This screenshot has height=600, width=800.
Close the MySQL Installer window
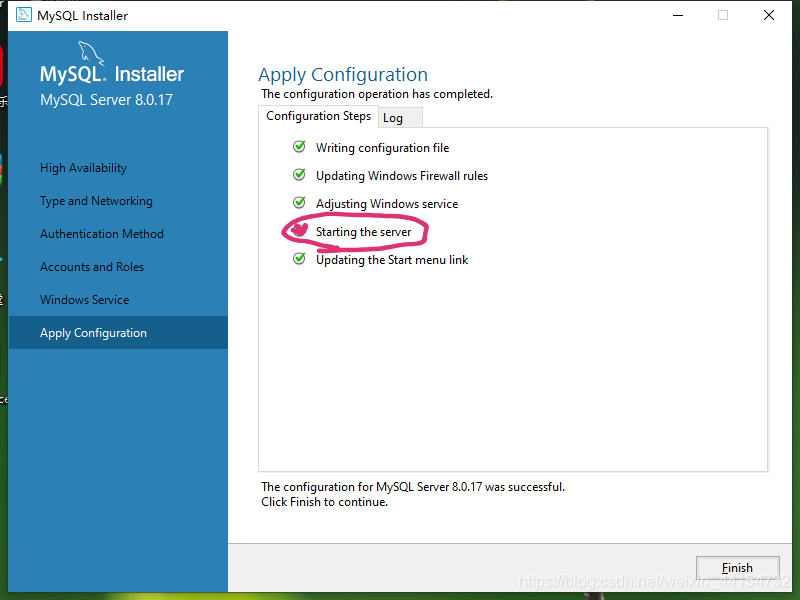(x=769, y=15)
